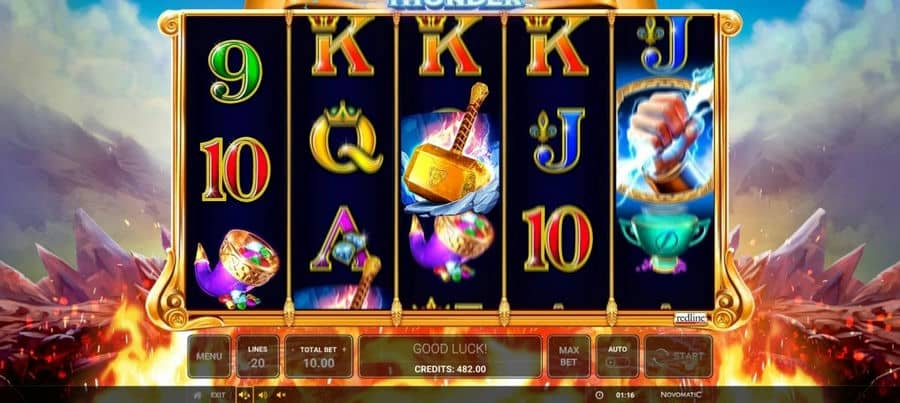900x403 pixels.
Task: Click the Novomatic logo
Action: (681, 395)
